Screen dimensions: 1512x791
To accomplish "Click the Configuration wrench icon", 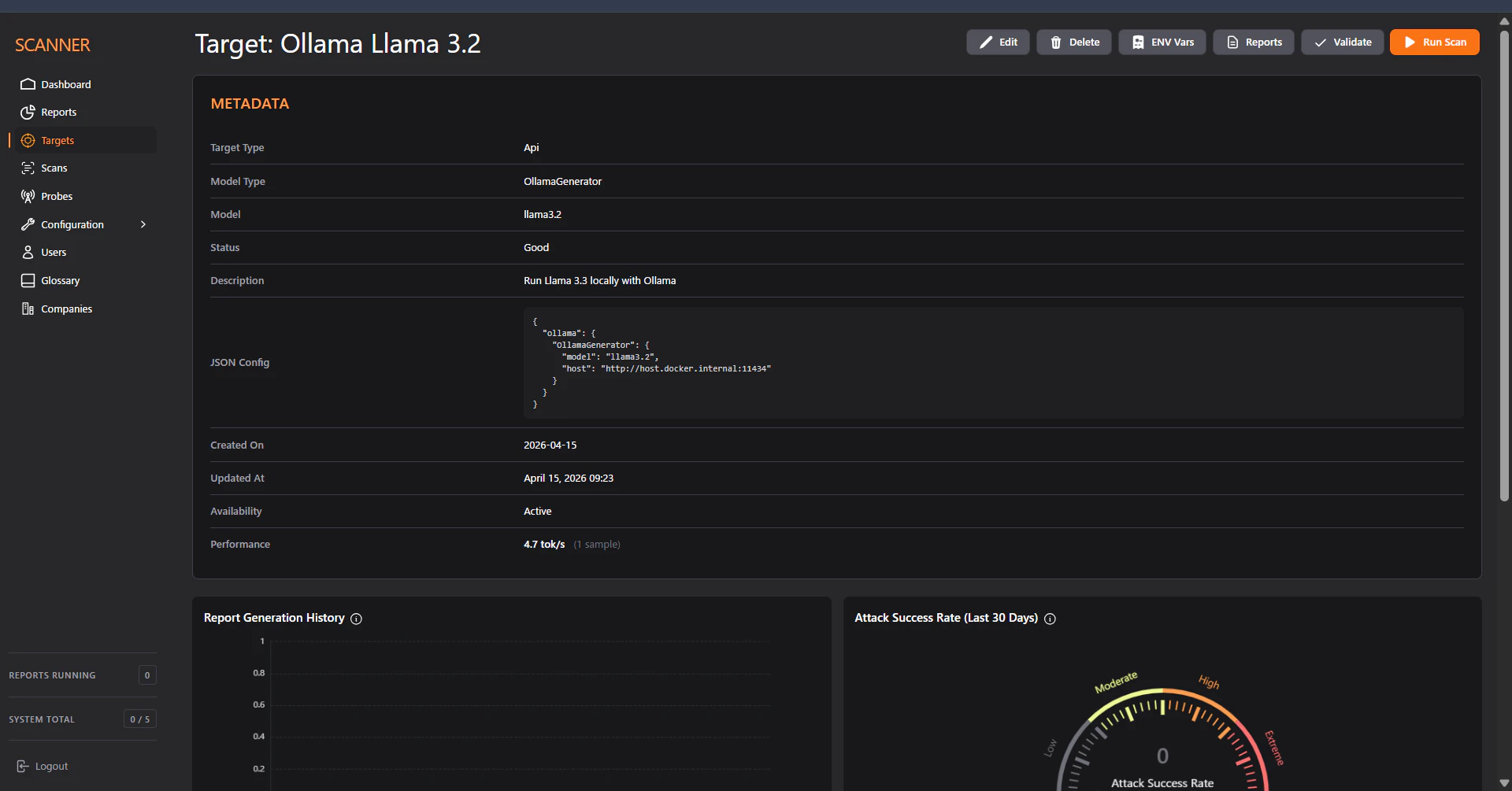I will 28,224.
